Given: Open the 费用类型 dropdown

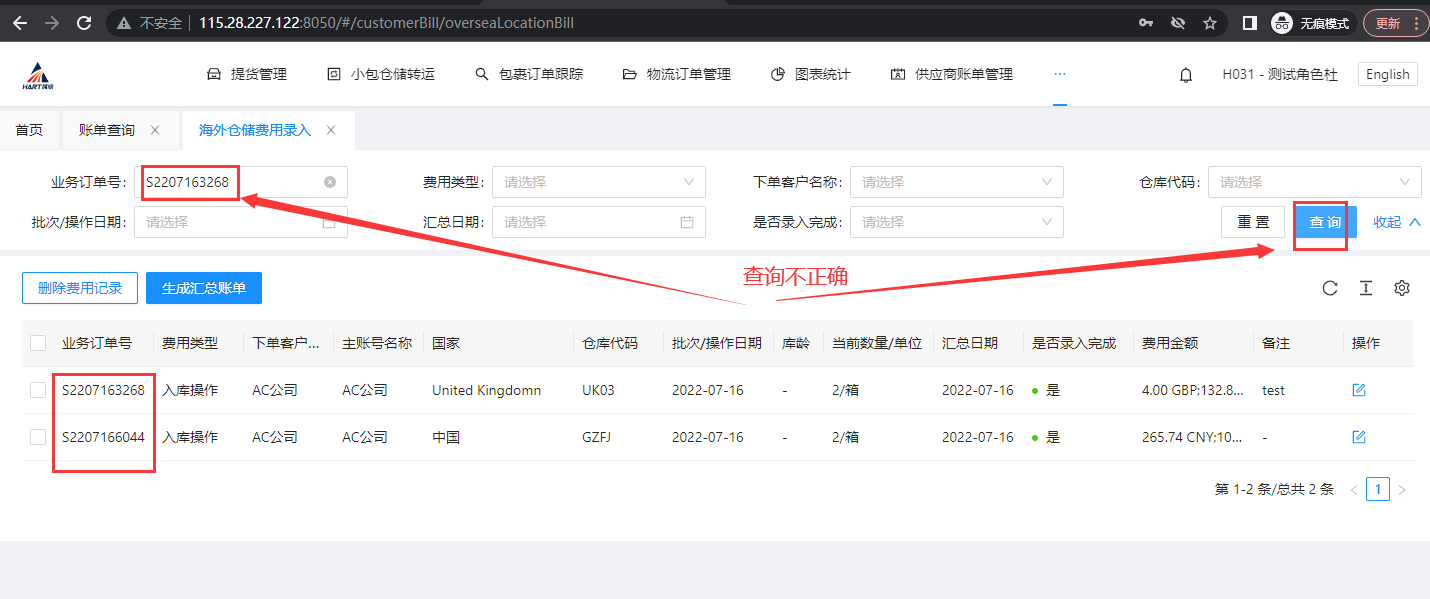Looking at the screenshot, I should click(x=598, y=182).
